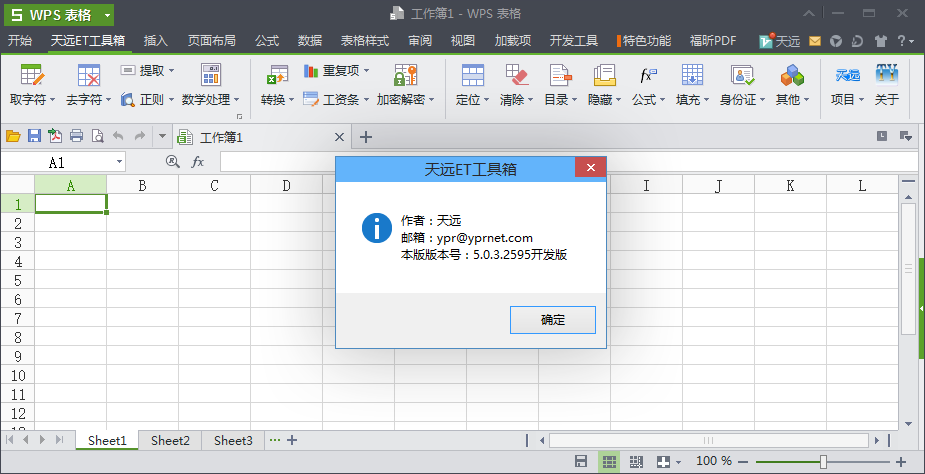The width and height of the screenshot is (925, 474).
Task: Click the print preview icon
Action: (x=97, y=136)
